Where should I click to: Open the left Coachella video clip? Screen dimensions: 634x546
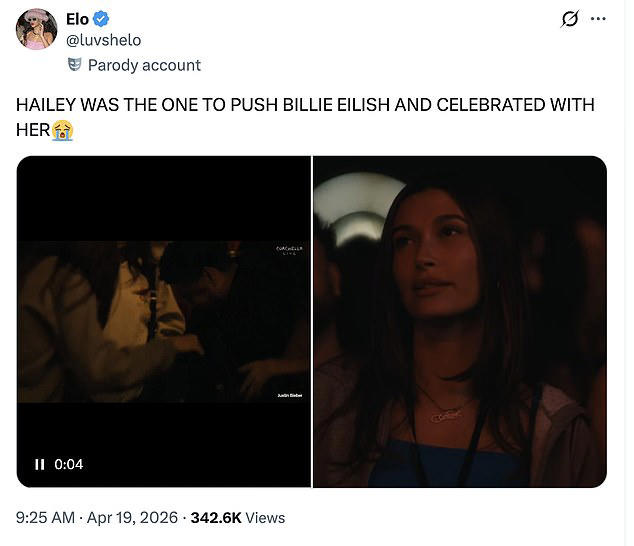[164, 322]
